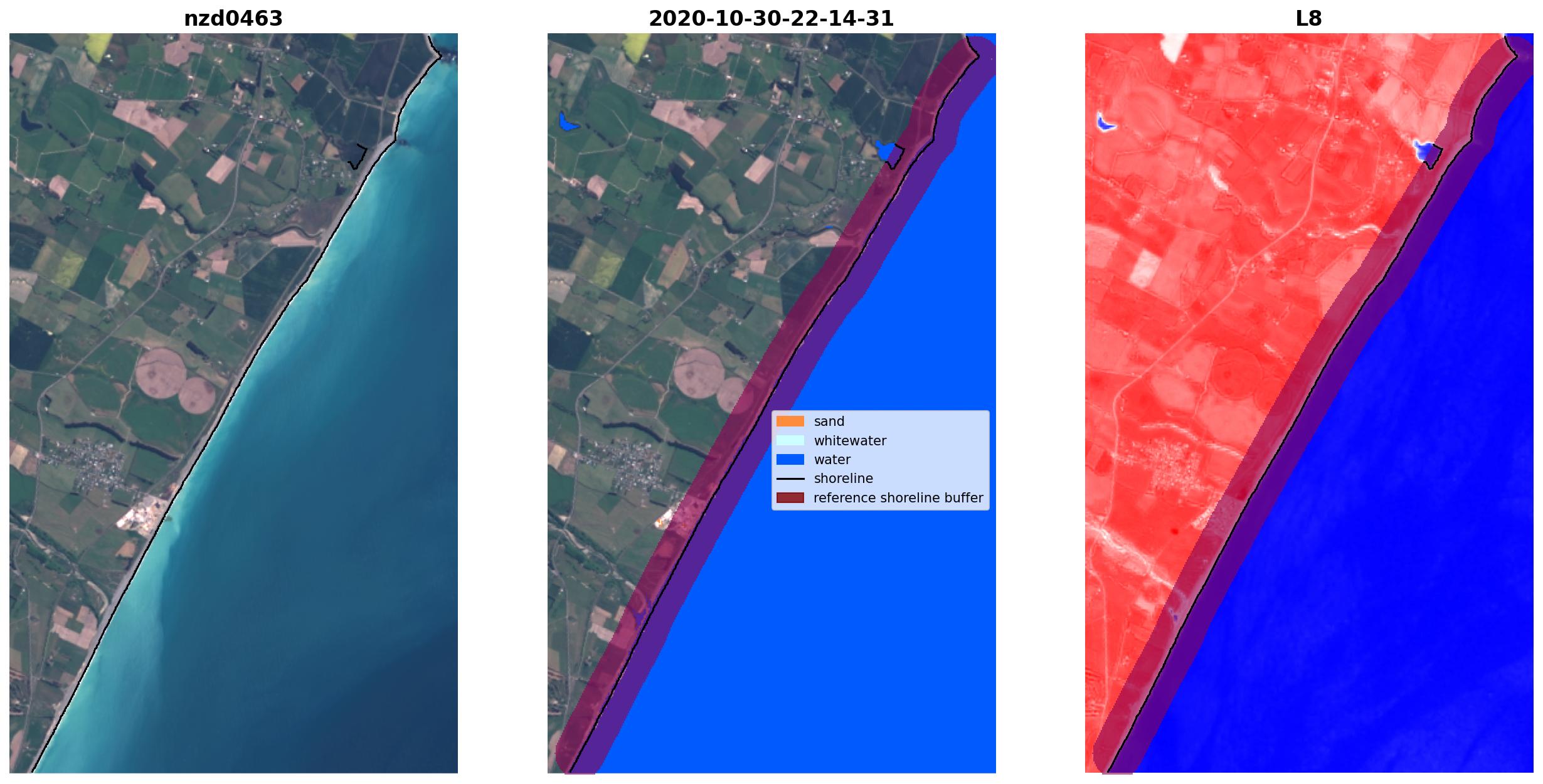Click the 'whitewater' legend label

pos(850,441)
